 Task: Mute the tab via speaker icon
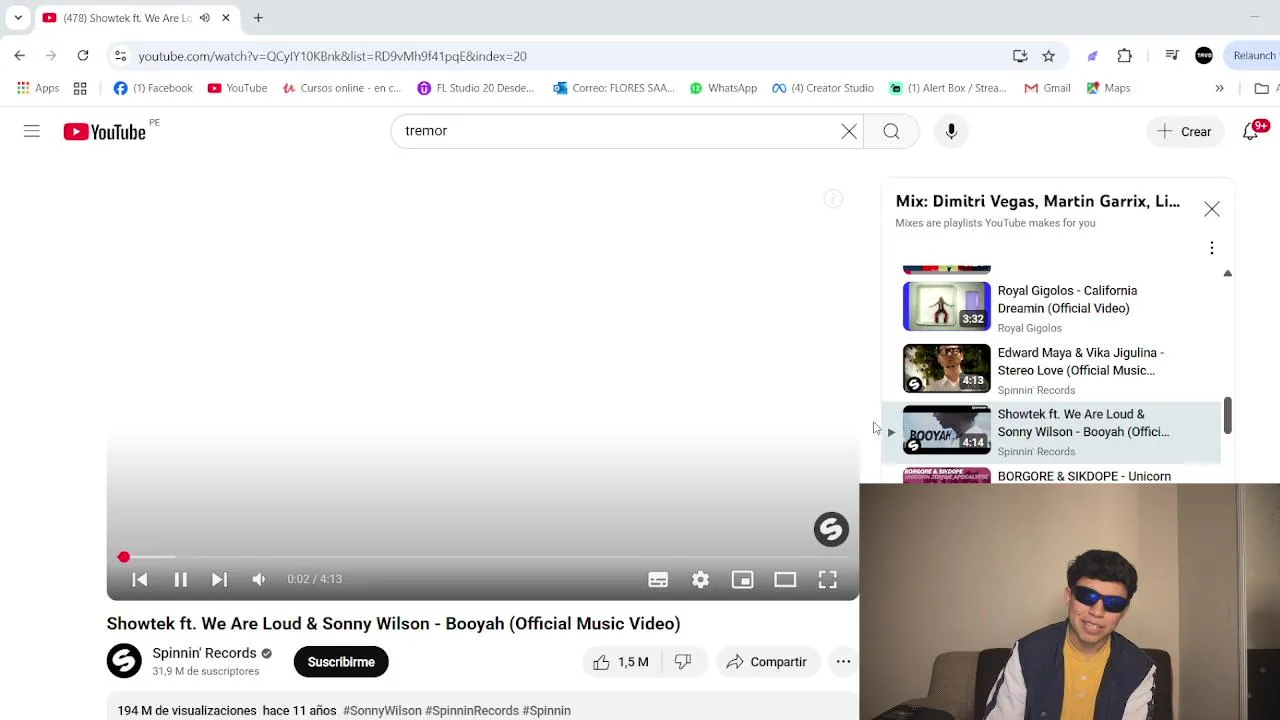[x=205, y=18]
